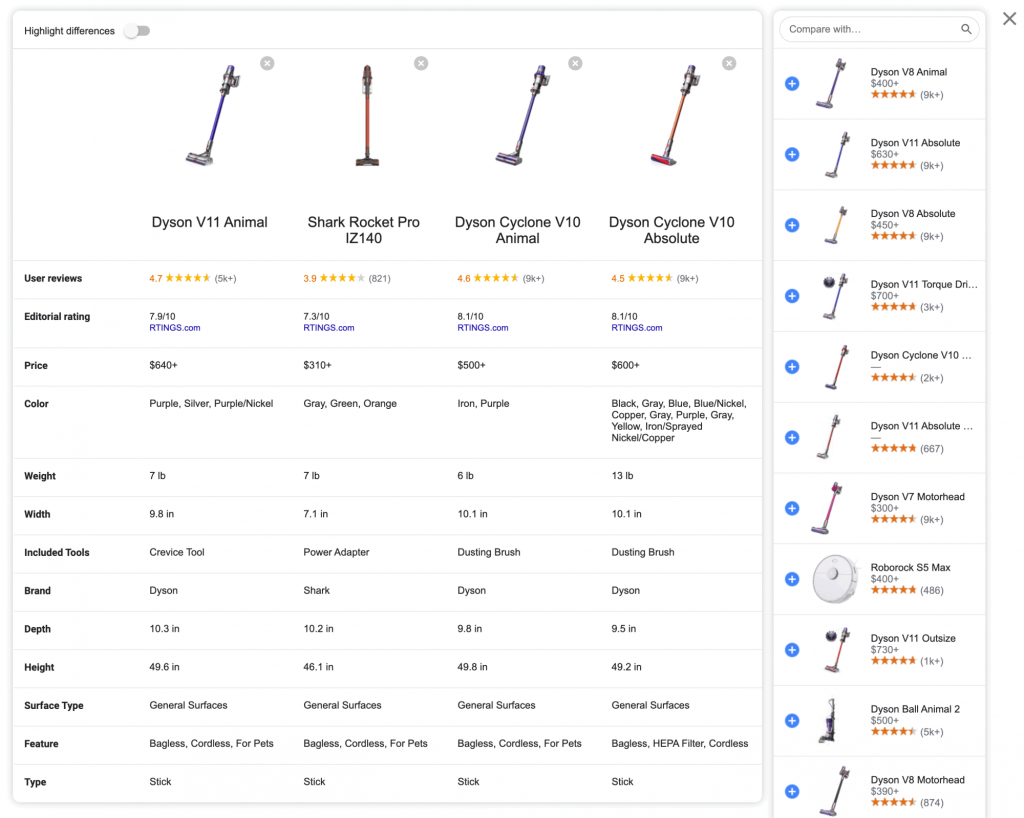Click the Dyson Ball Animal 2 thumbnail
1024x818 pixels.
(828, 721)
